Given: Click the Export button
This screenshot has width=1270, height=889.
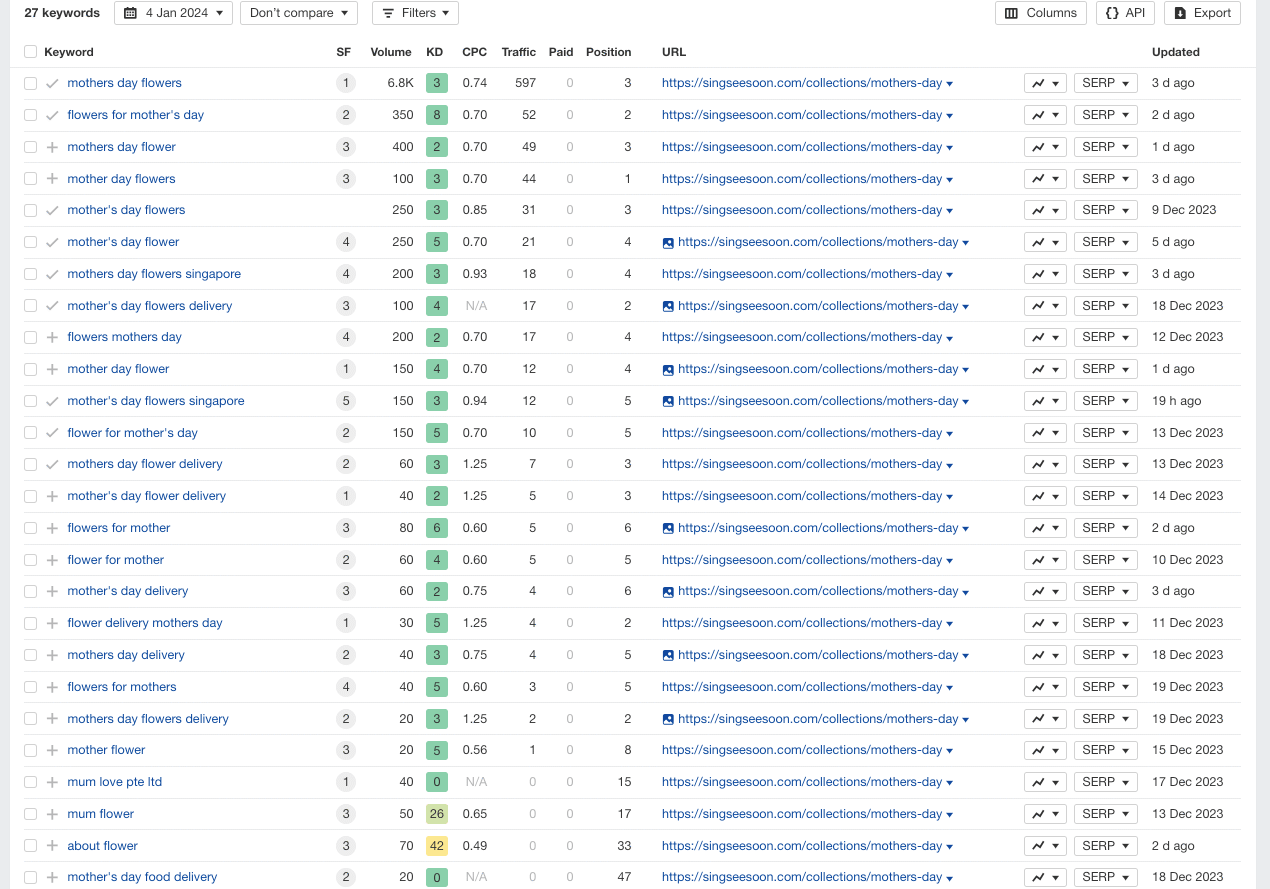Looking at the screenshot, I should (1202, 13).
